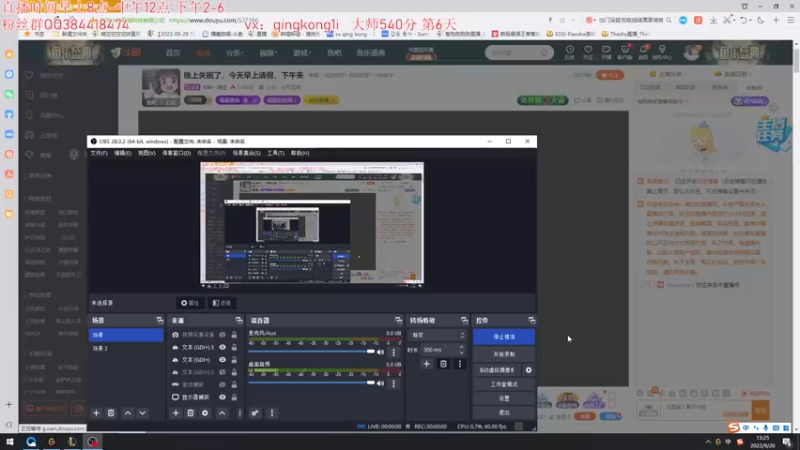800x450 pixels.
Task: Open mixer options dots beside audio gears
Action: pos(271,413)
